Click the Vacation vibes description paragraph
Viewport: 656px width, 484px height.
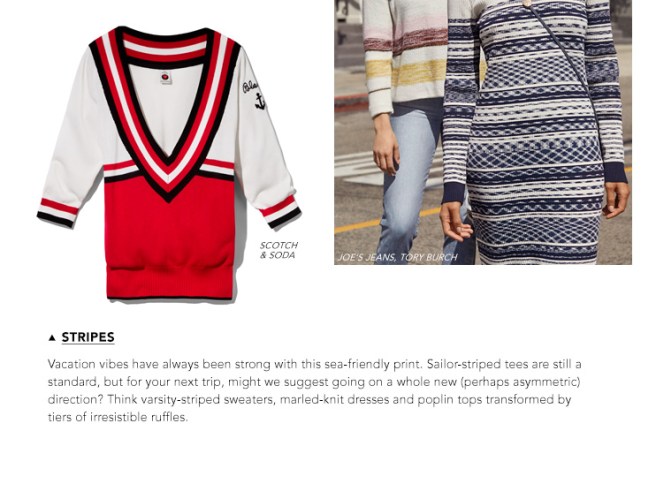(x=314, y=390)
